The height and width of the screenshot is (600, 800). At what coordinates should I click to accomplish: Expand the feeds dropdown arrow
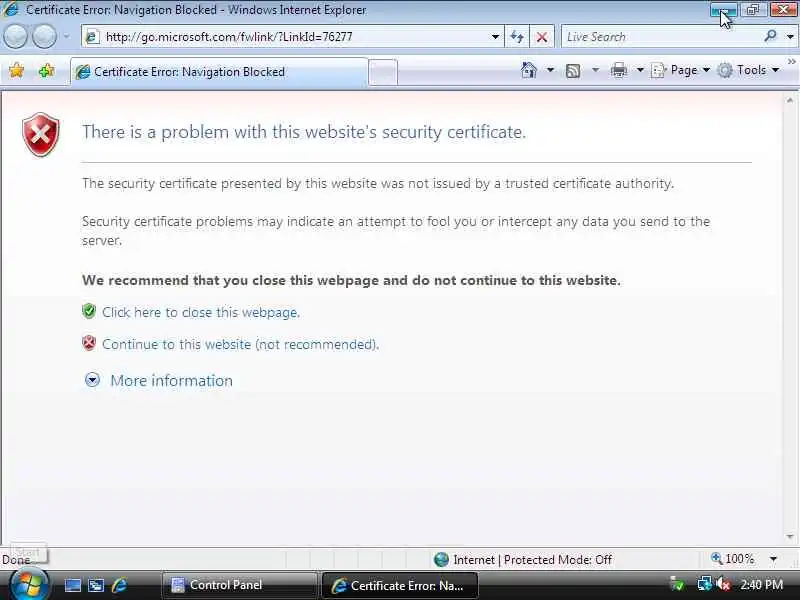coord(595,70)
